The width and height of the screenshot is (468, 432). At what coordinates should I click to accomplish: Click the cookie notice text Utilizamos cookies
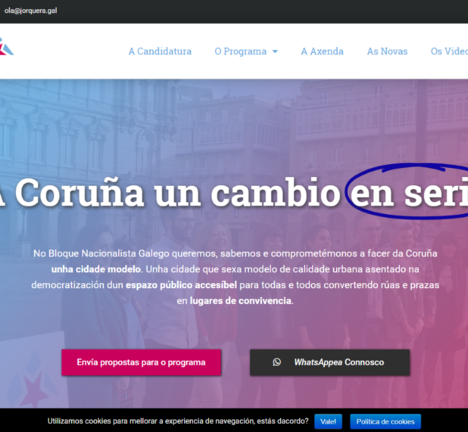[x=178, y=421]
